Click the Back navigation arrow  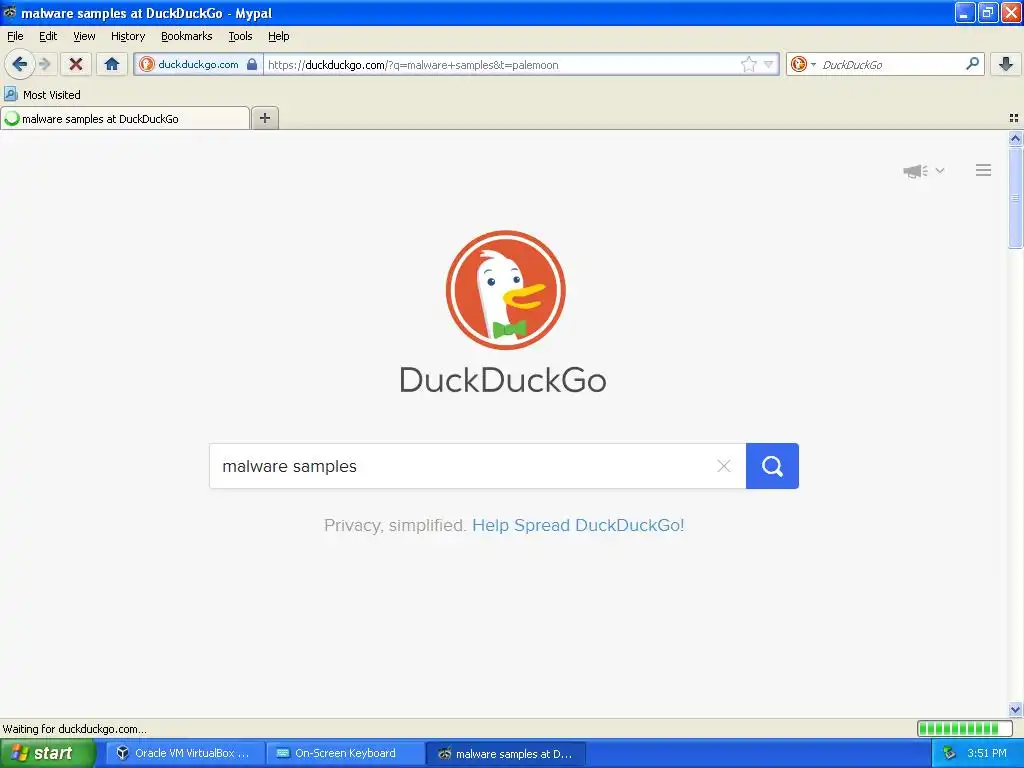click(x=19, y=64)
